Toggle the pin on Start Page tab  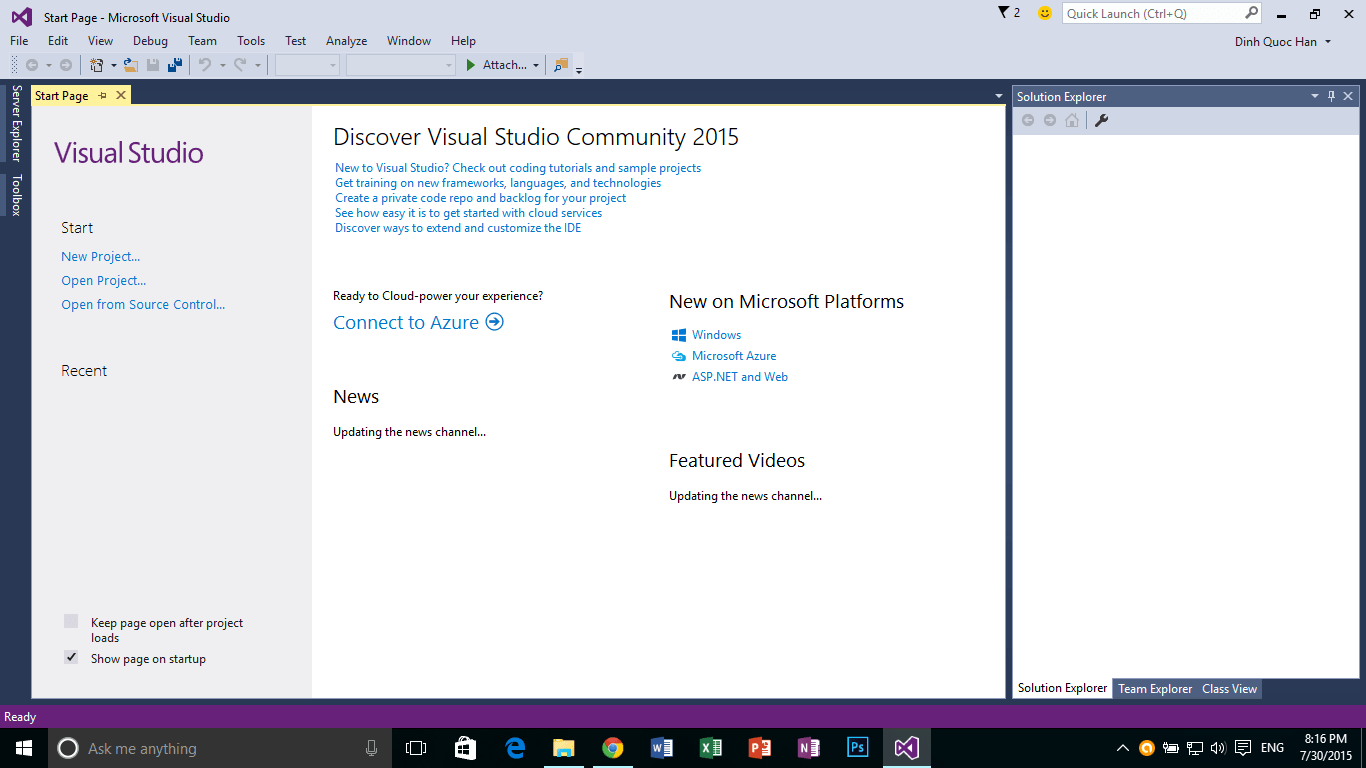tap(103, 95)
